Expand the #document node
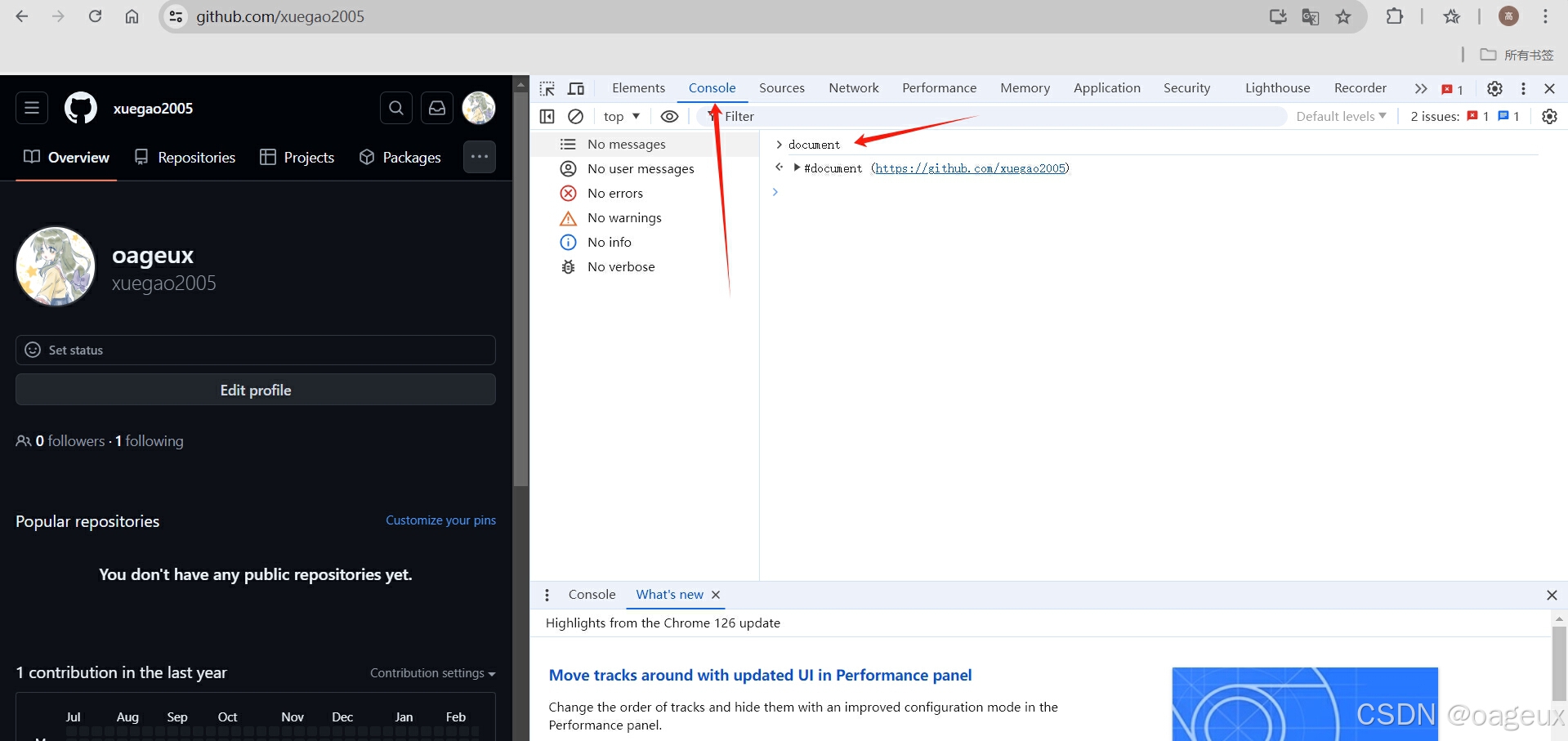This screenshot has height=741, width=1568. [797, 167]
